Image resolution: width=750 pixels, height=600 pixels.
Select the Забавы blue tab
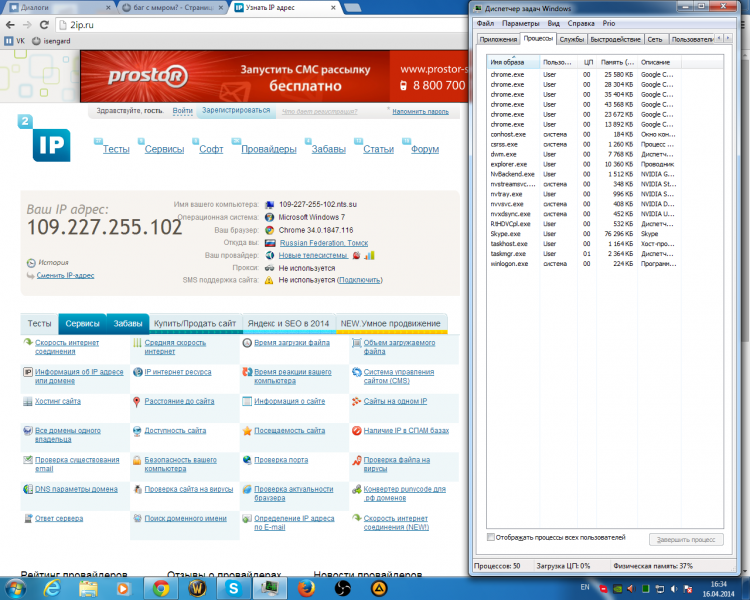tap(128, 323)
